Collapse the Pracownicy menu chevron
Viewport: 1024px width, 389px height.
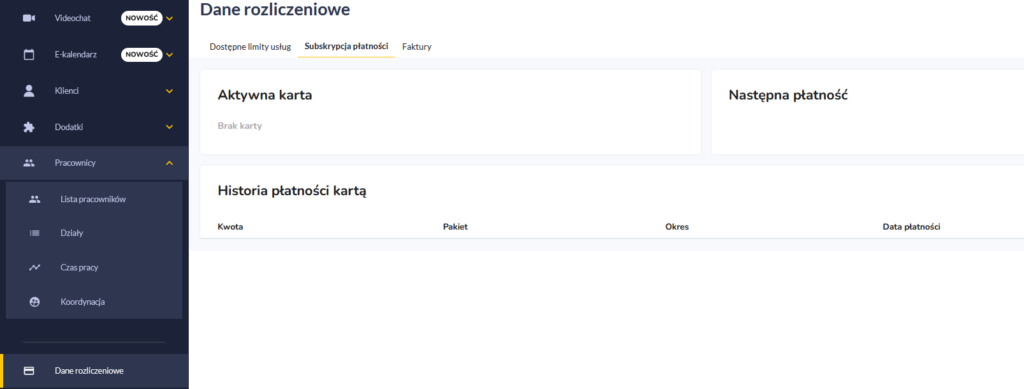[170, 163]
